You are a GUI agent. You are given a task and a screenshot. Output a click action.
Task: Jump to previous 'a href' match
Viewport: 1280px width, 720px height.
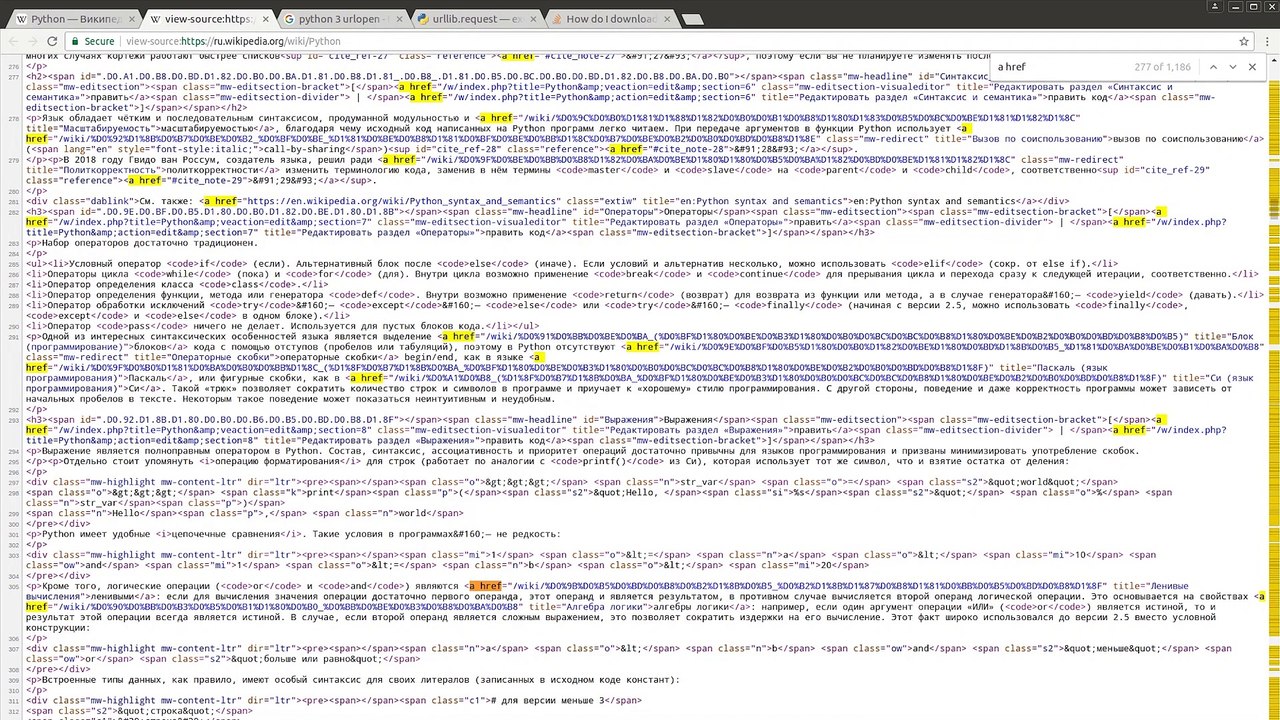(x=1213, y=67)
